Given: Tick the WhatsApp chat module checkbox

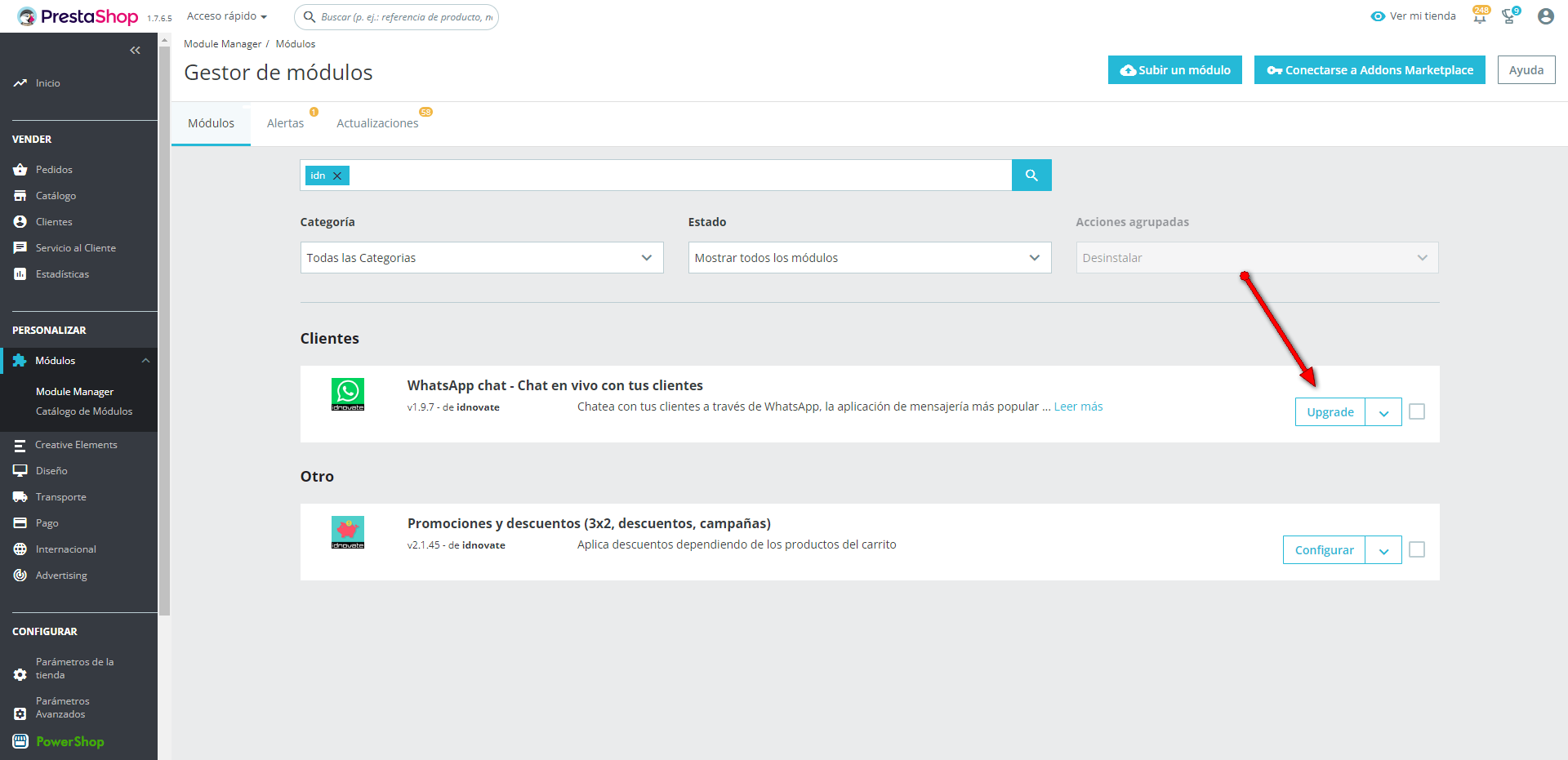Looking at the screenshot, I should (x=1417, y=411).
